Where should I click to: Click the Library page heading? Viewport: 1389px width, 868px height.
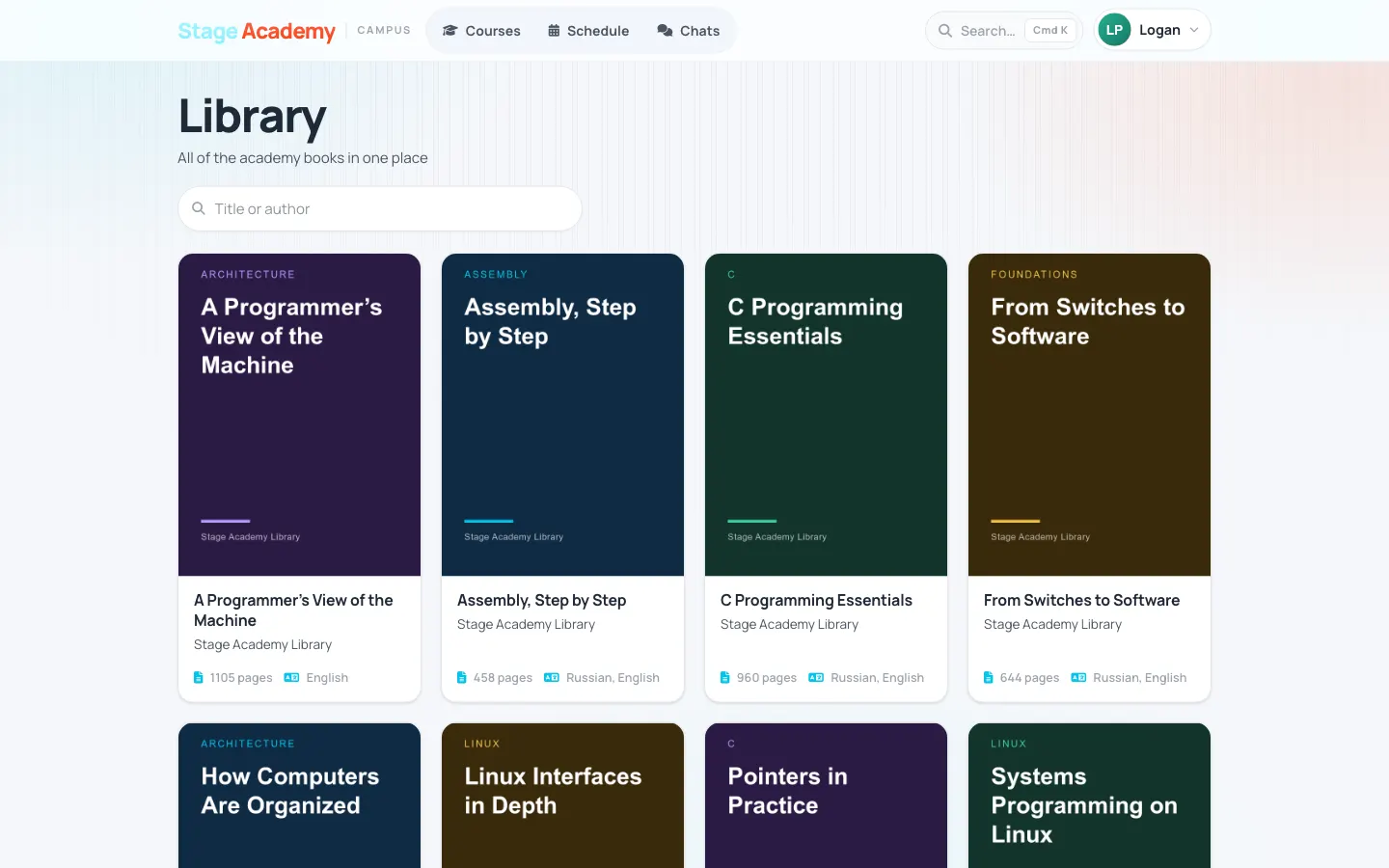[x=253, y=116]
